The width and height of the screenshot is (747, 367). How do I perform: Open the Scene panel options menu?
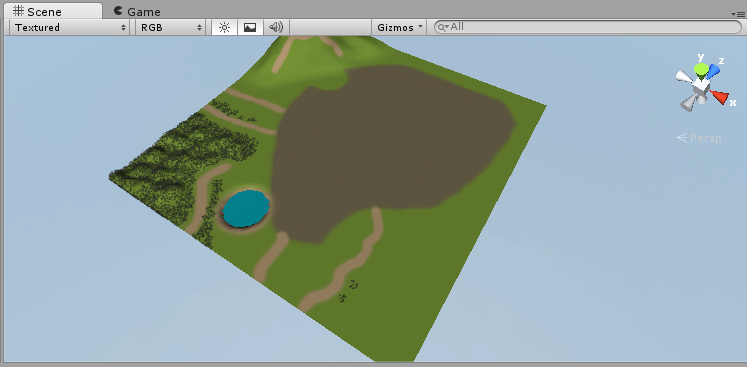pos(737,15)
